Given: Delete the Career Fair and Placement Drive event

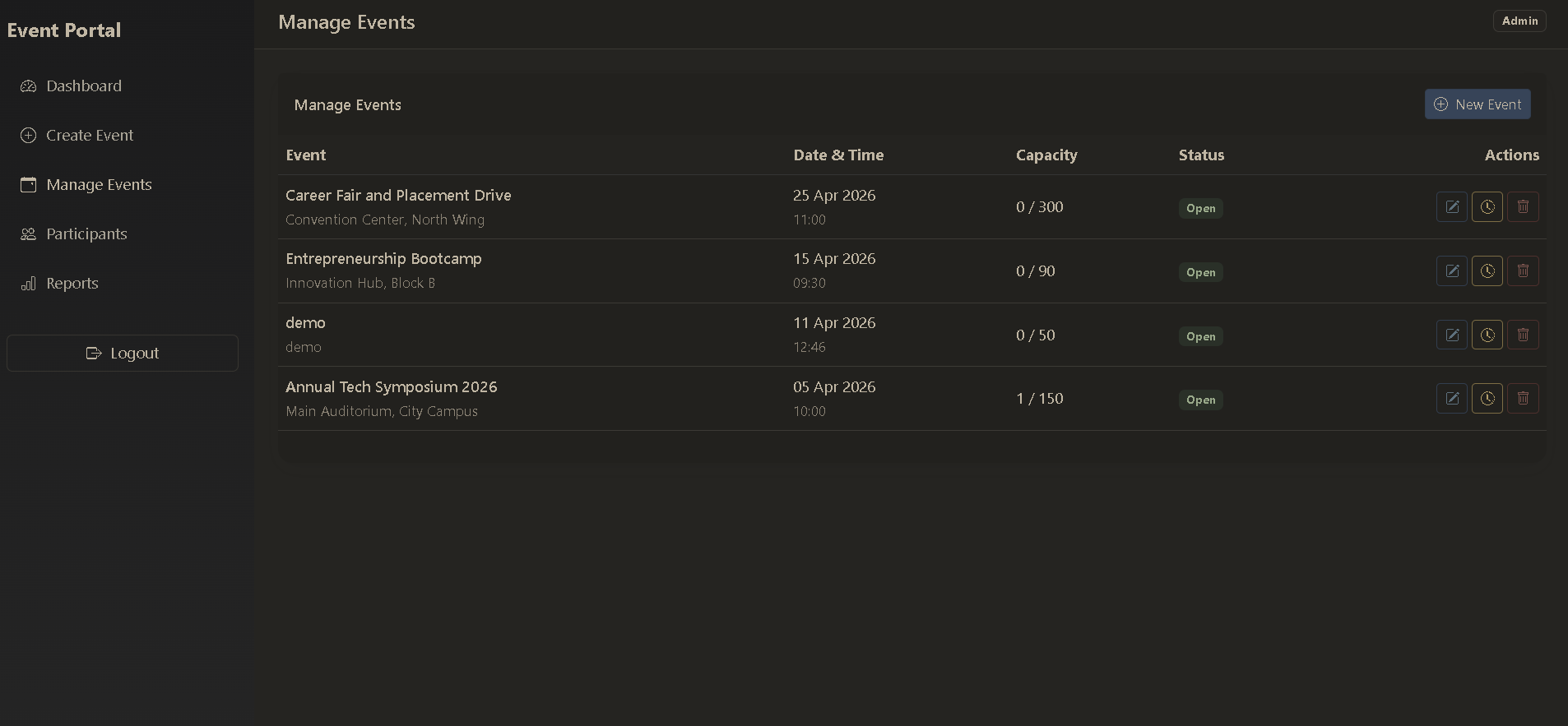Looking at the screenshot, I should tap(1523, 207).
